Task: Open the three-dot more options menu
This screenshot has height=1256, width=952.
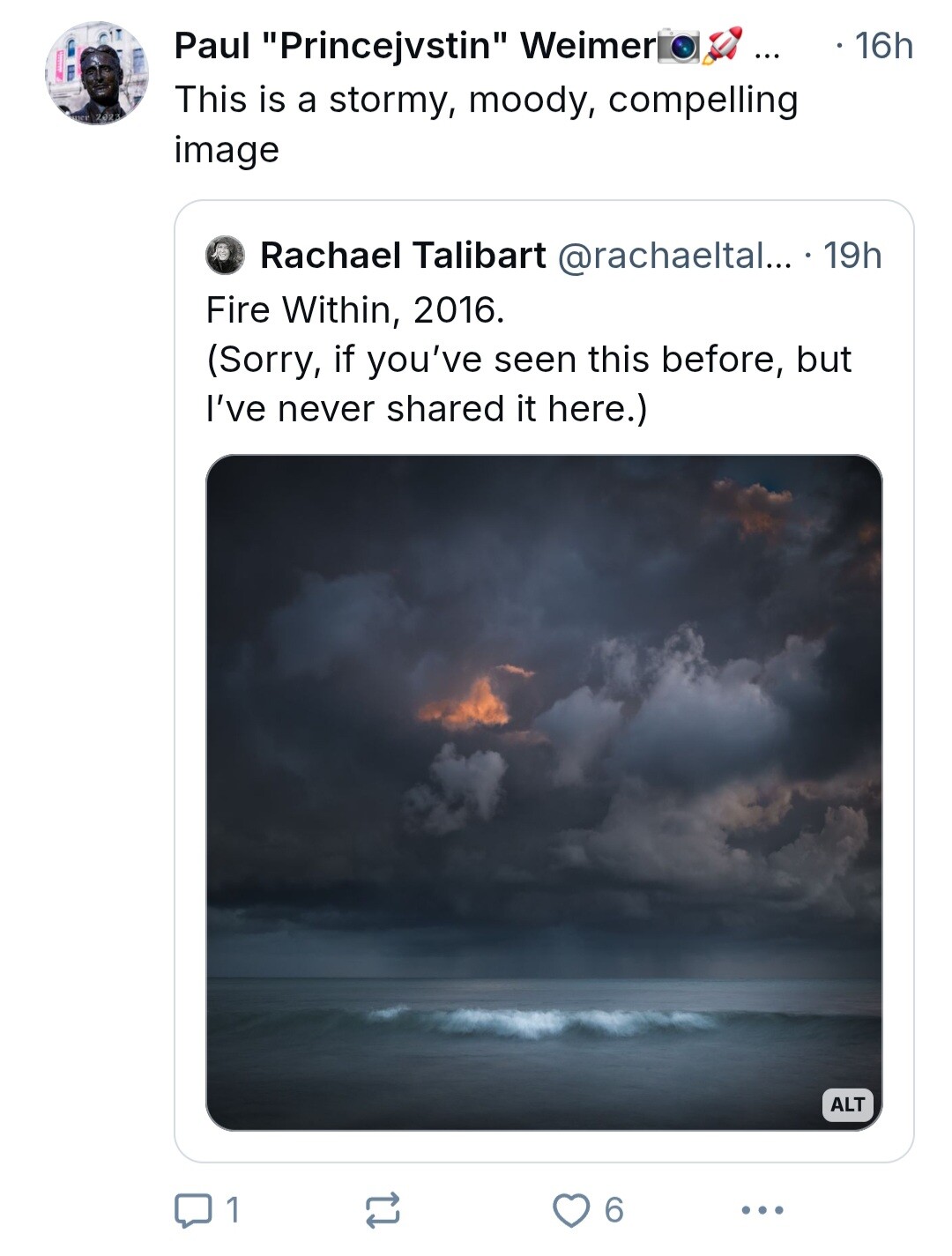Action: pos(762,1210)
